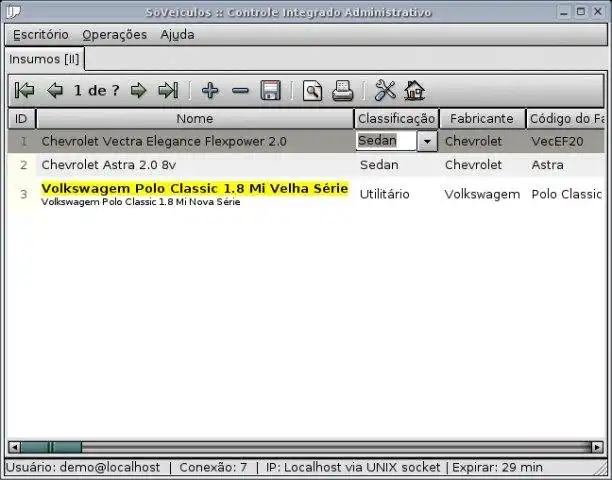
Task: Click the Código do Fa column header
Action: (566, 119)
